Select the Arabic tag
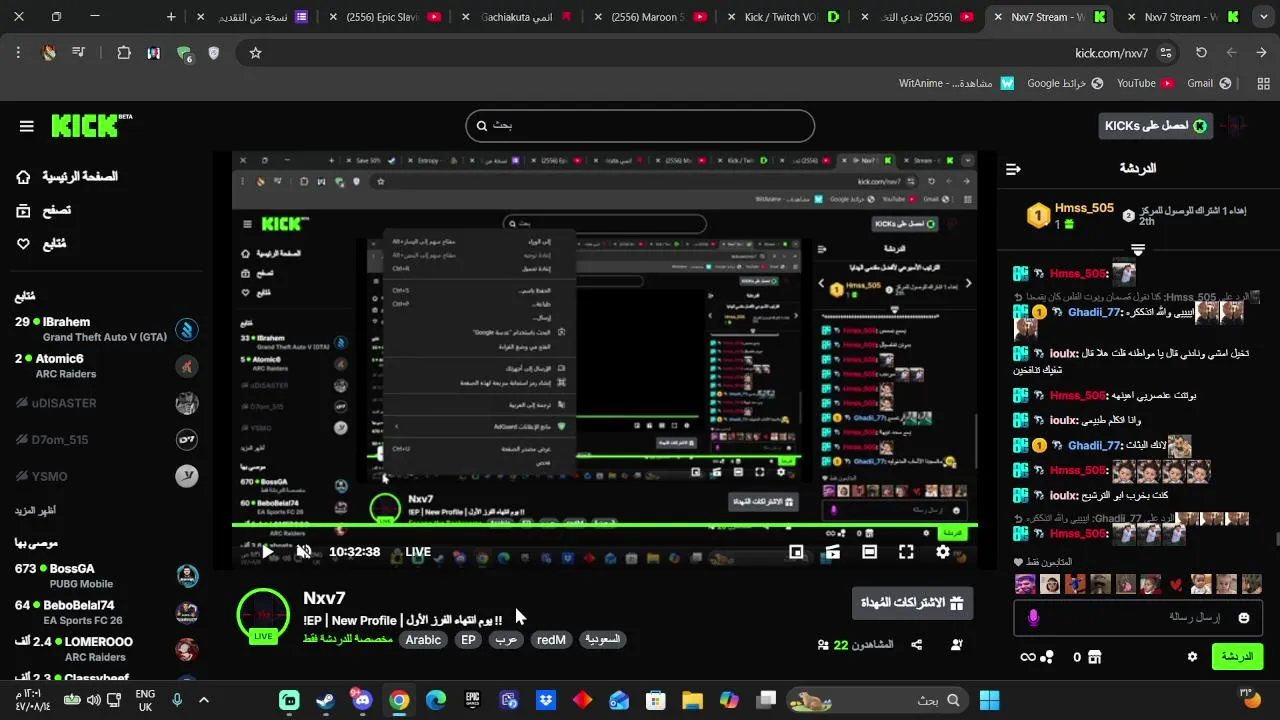This screenshot has height=720, width=1280. click(x=423, y=640)
